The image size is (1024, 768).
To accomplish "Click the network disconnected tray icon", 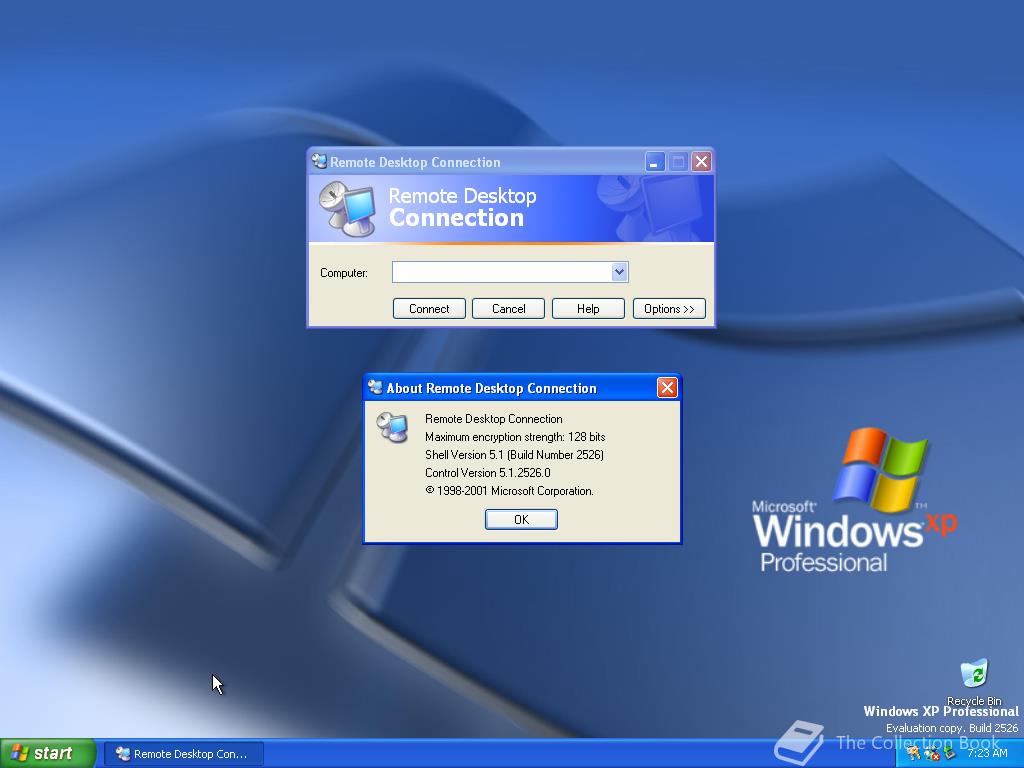I will click(932, 754).
